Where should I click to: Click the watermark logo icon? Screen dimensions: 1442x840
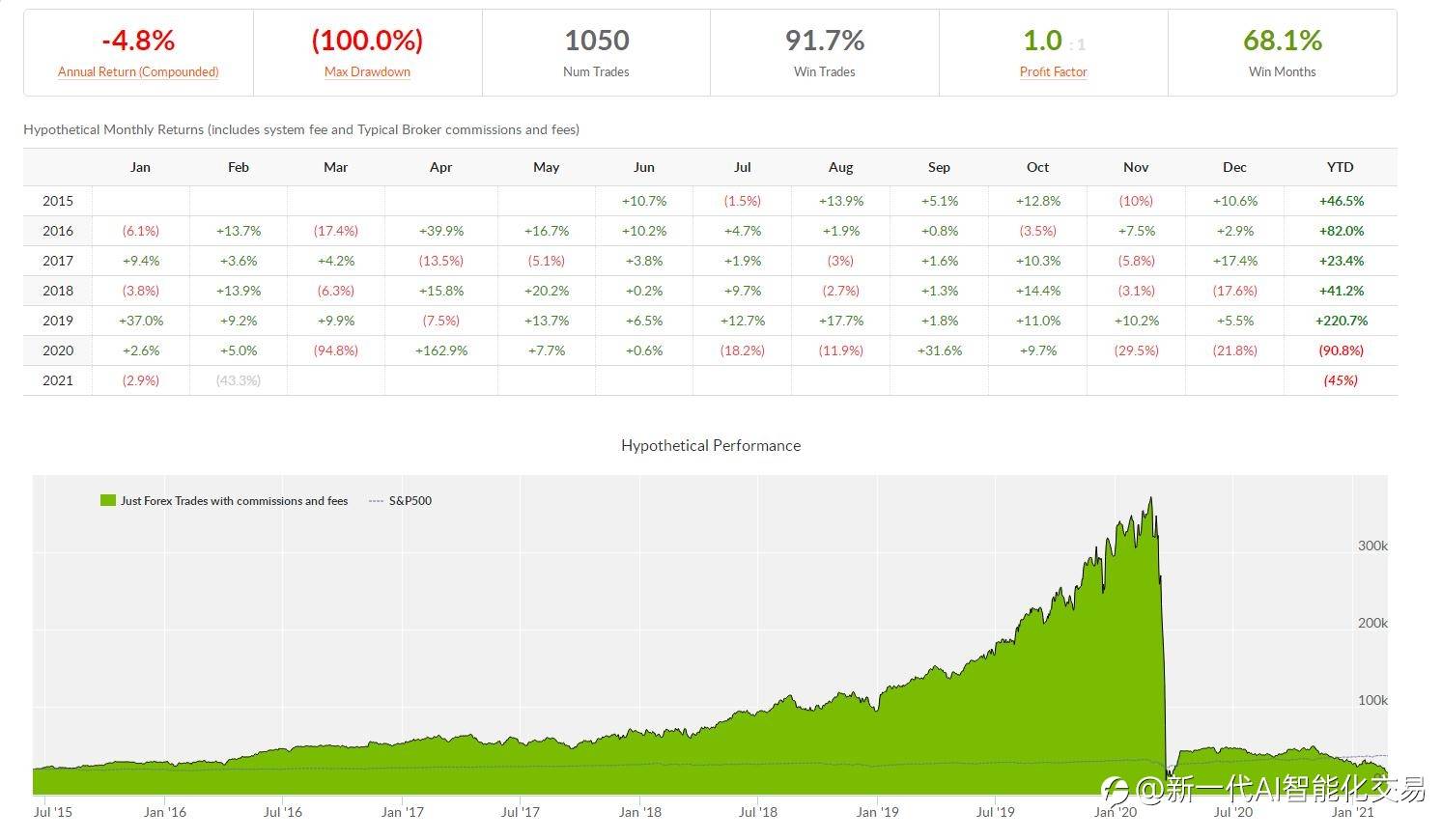pyautogui.click(x=1116, y=790)
